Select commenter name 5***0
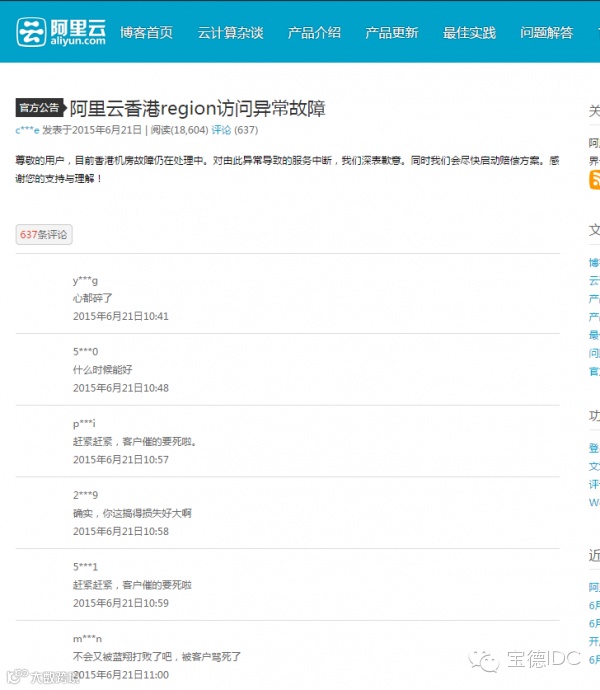The image size is (600, 690). point(85,352)
